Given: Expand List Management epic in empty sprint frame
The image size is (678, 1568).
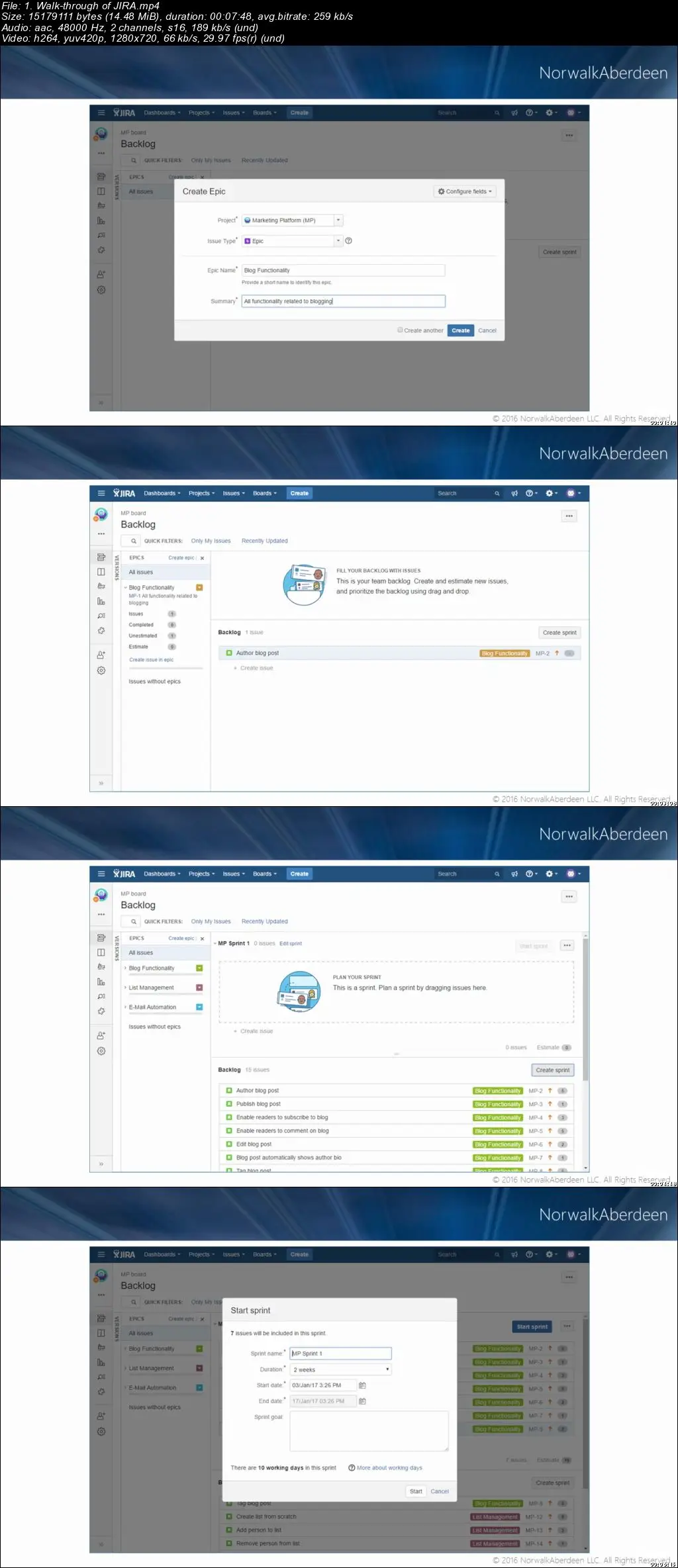Looking at the screenshot, I should (x=125, y=988).
